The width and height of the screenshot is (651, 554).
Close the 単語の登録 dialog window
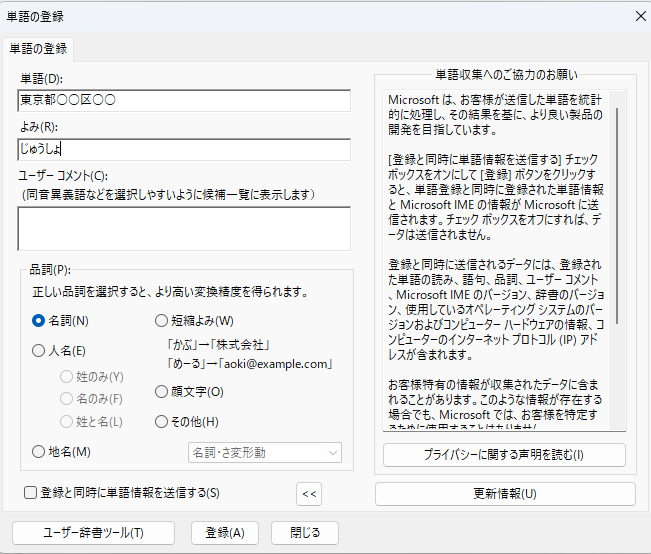(638, 15)
